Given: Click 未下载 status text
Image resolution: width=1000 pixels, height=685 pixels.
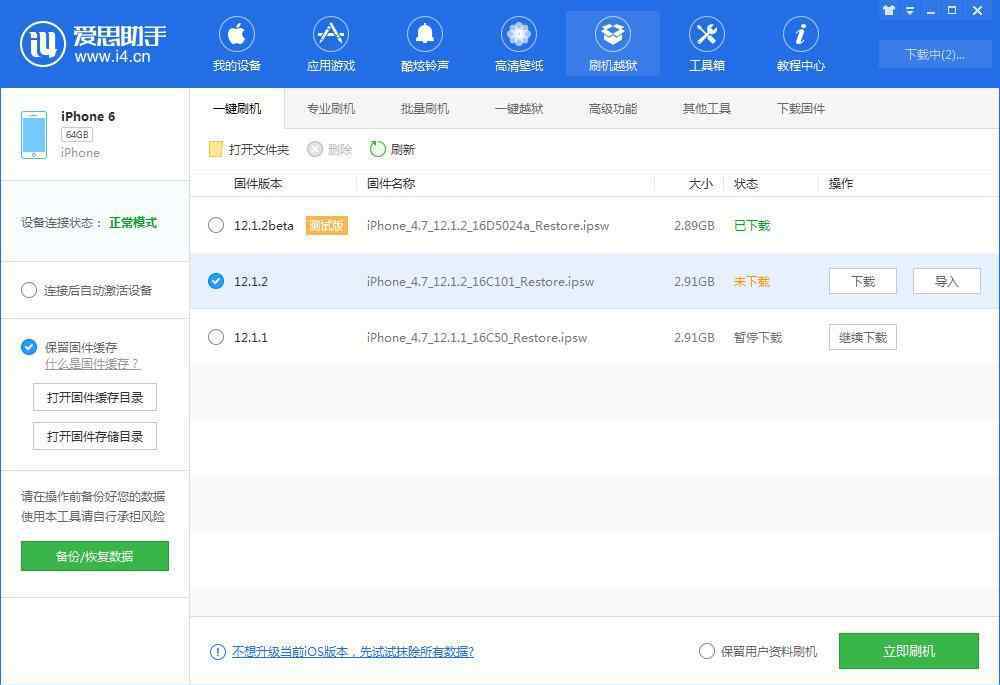Looking at the screenshot, I should 752,282.
